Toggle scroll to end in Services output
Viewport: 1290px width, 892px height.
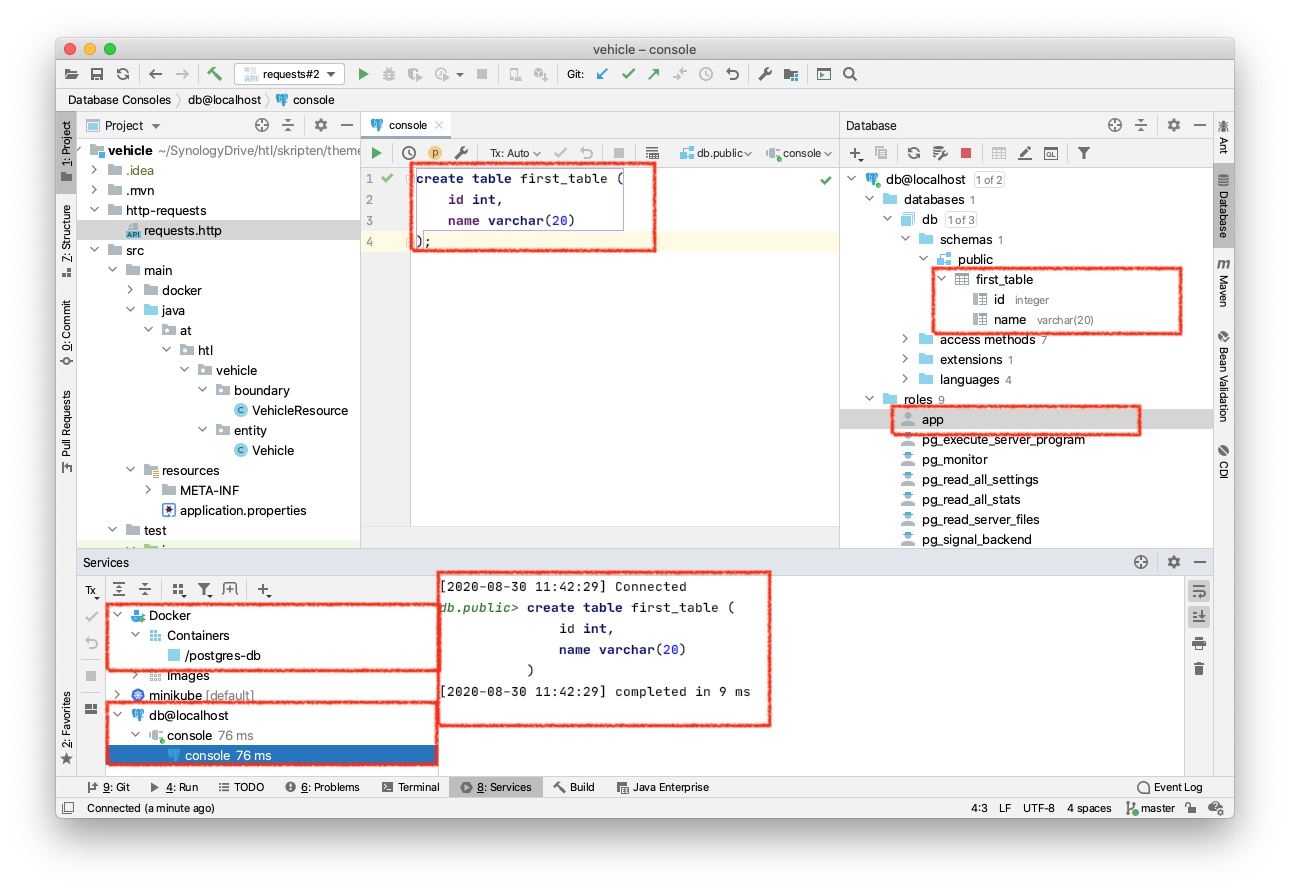point(1199,616)
